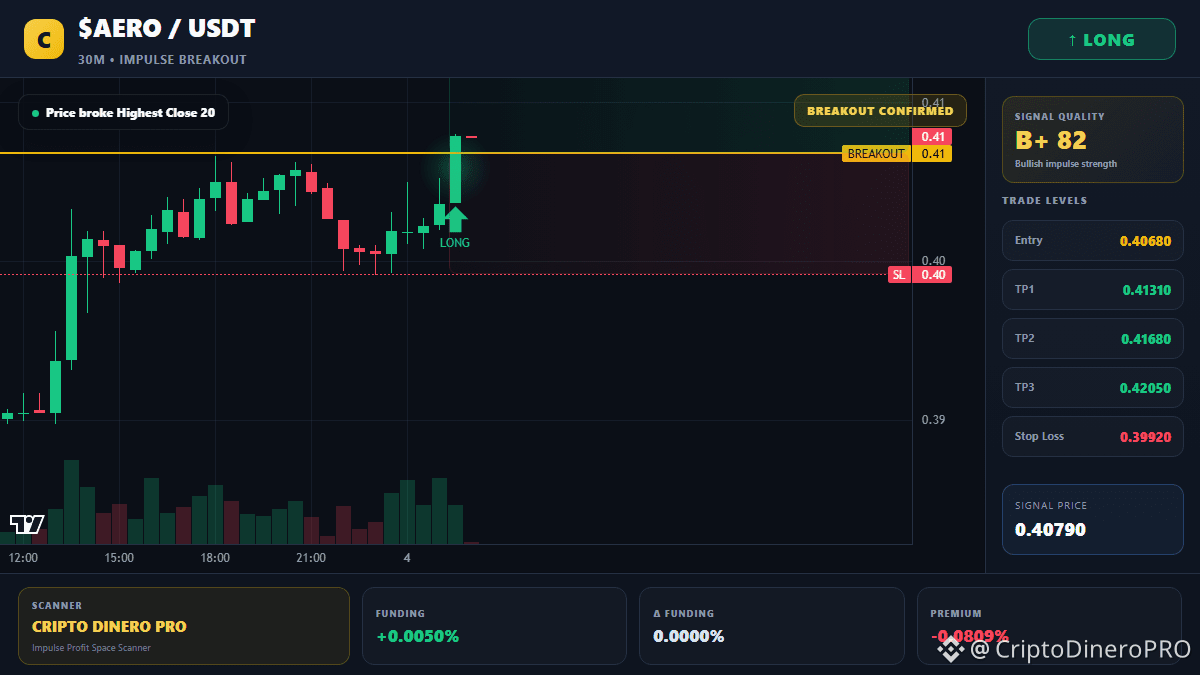Click the Premium -0.0809% card
This screenshot has height=675, width=1200.
1049,626
